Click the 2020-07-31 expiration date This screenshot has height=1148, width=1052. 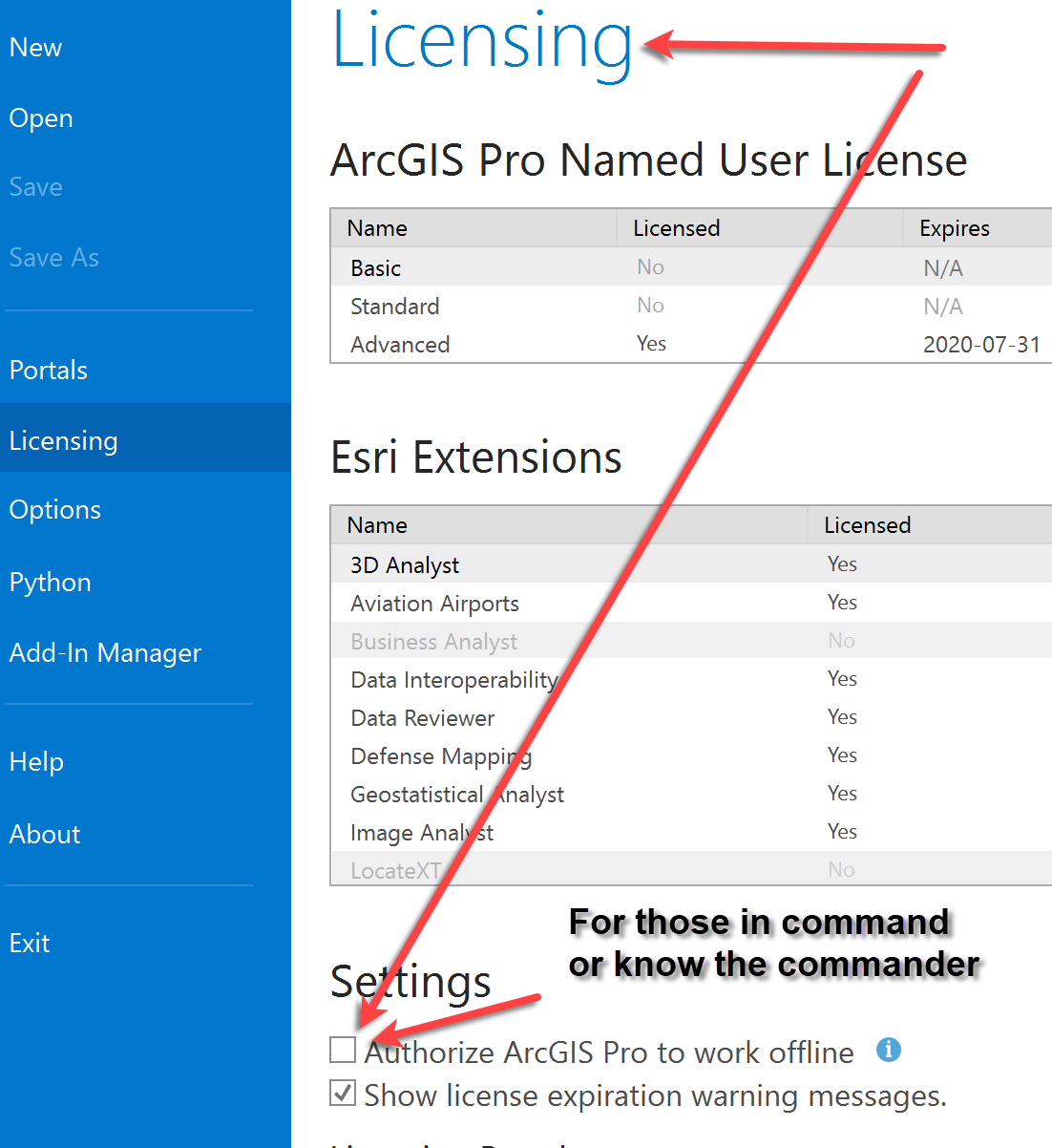pos(981,345)
